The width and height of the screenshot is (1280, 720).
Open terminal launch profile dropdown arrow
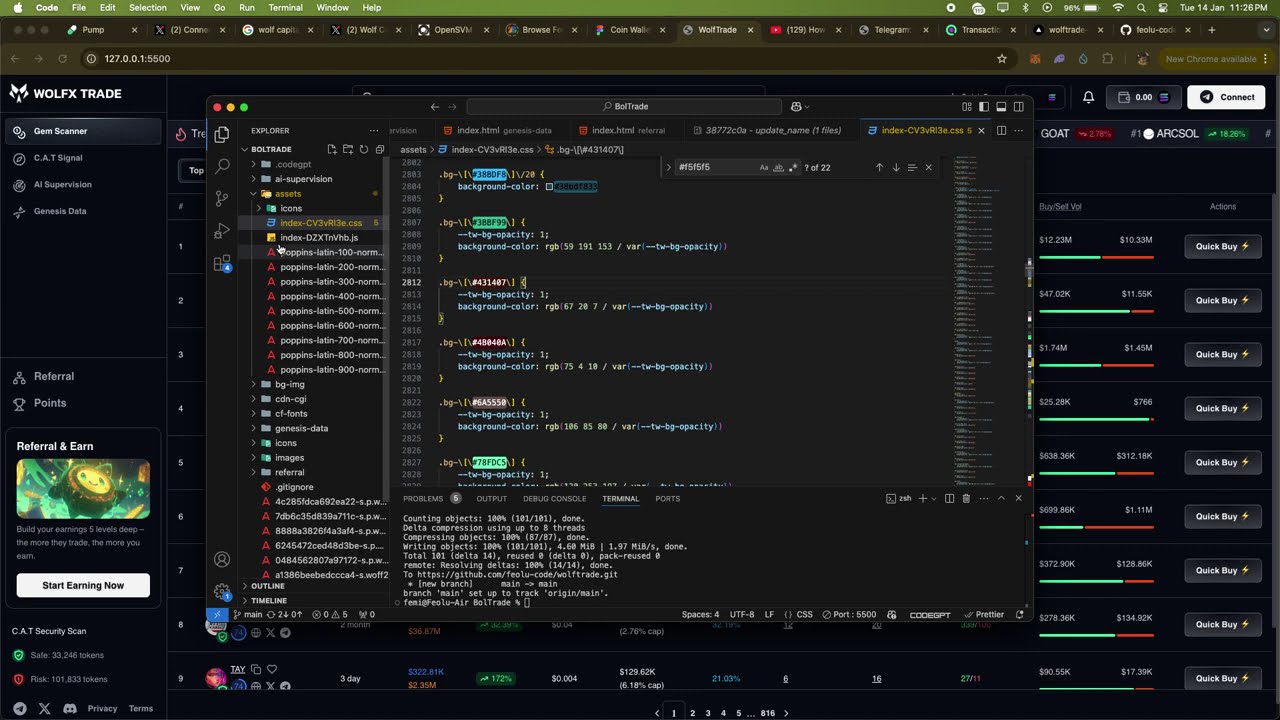934,498
